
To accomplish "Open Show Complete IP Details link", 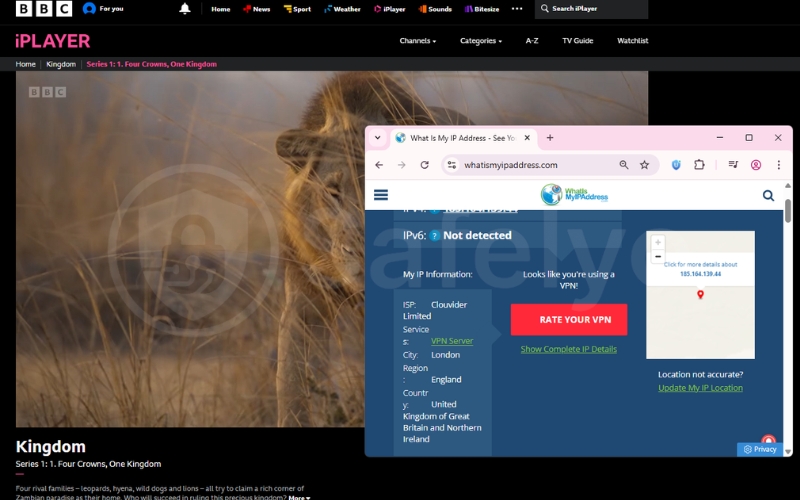I will (x=568, y=349).
